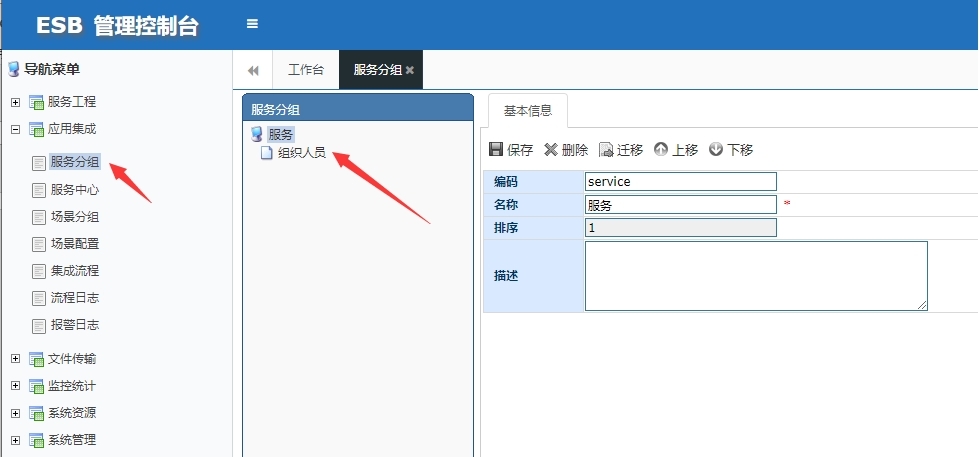
Task: Click the 服务工程 folder icon
Action: point(36,102)
